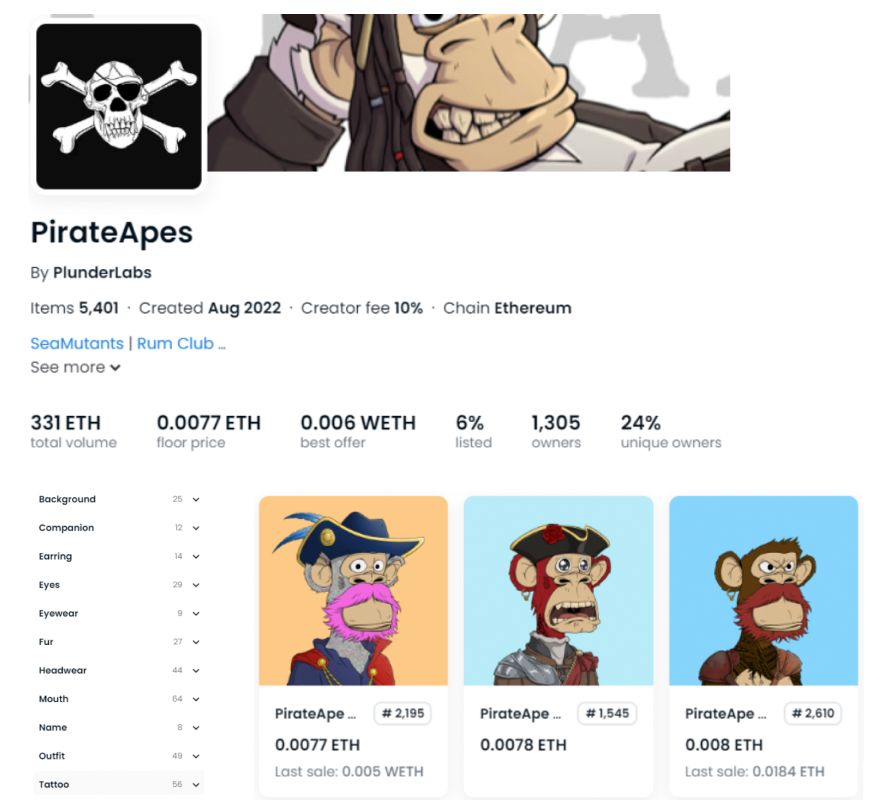The image size is (891, 800).
Task: Open the red PirateApe #1,545 image
Action: [558, 590]
